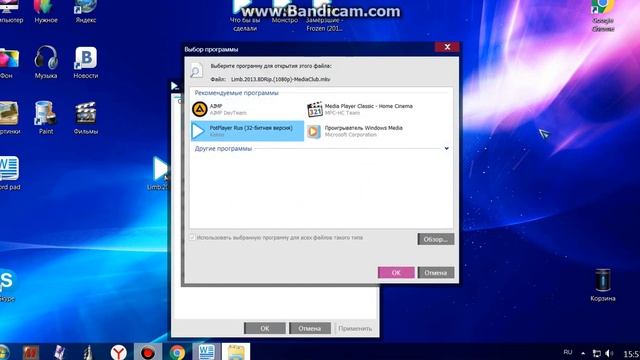Select AIMP in the recommended programs list

tap(247, 109)
